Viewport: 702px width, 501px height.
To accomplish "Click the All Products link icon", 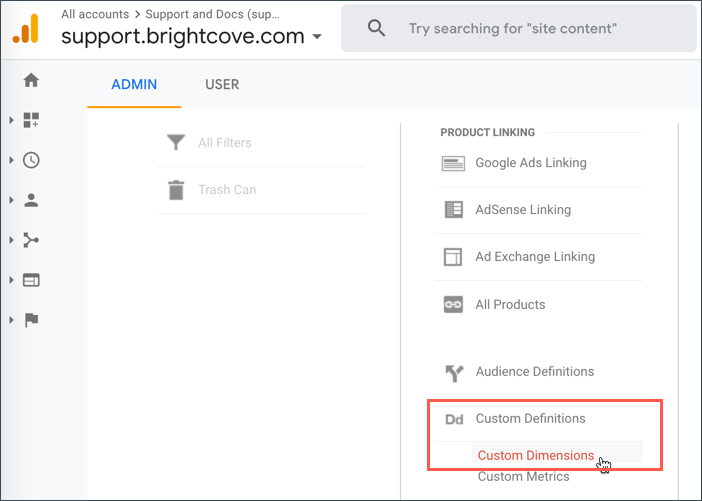I will pos(453,305).
